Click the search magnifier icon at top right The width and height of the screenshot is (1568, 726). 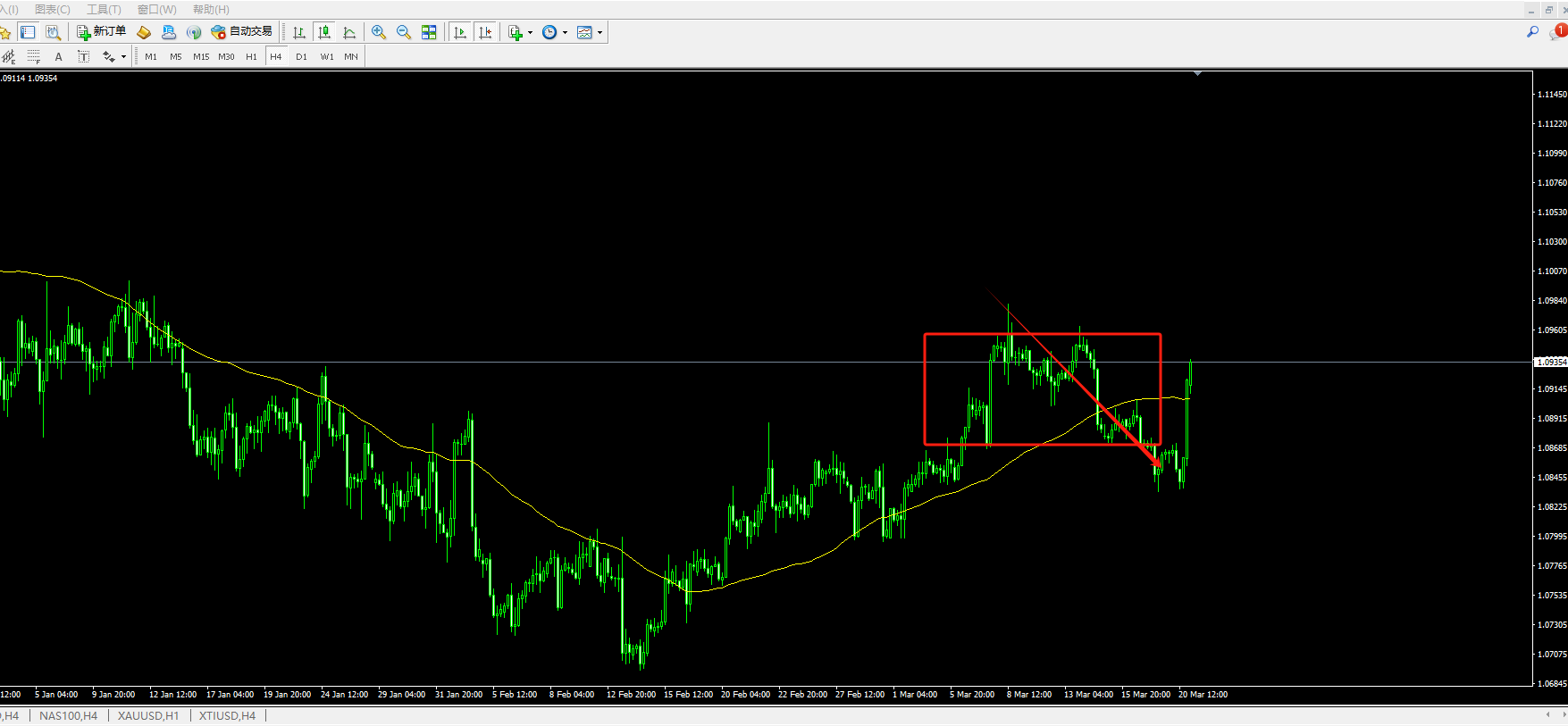(x=1532, y=32)
